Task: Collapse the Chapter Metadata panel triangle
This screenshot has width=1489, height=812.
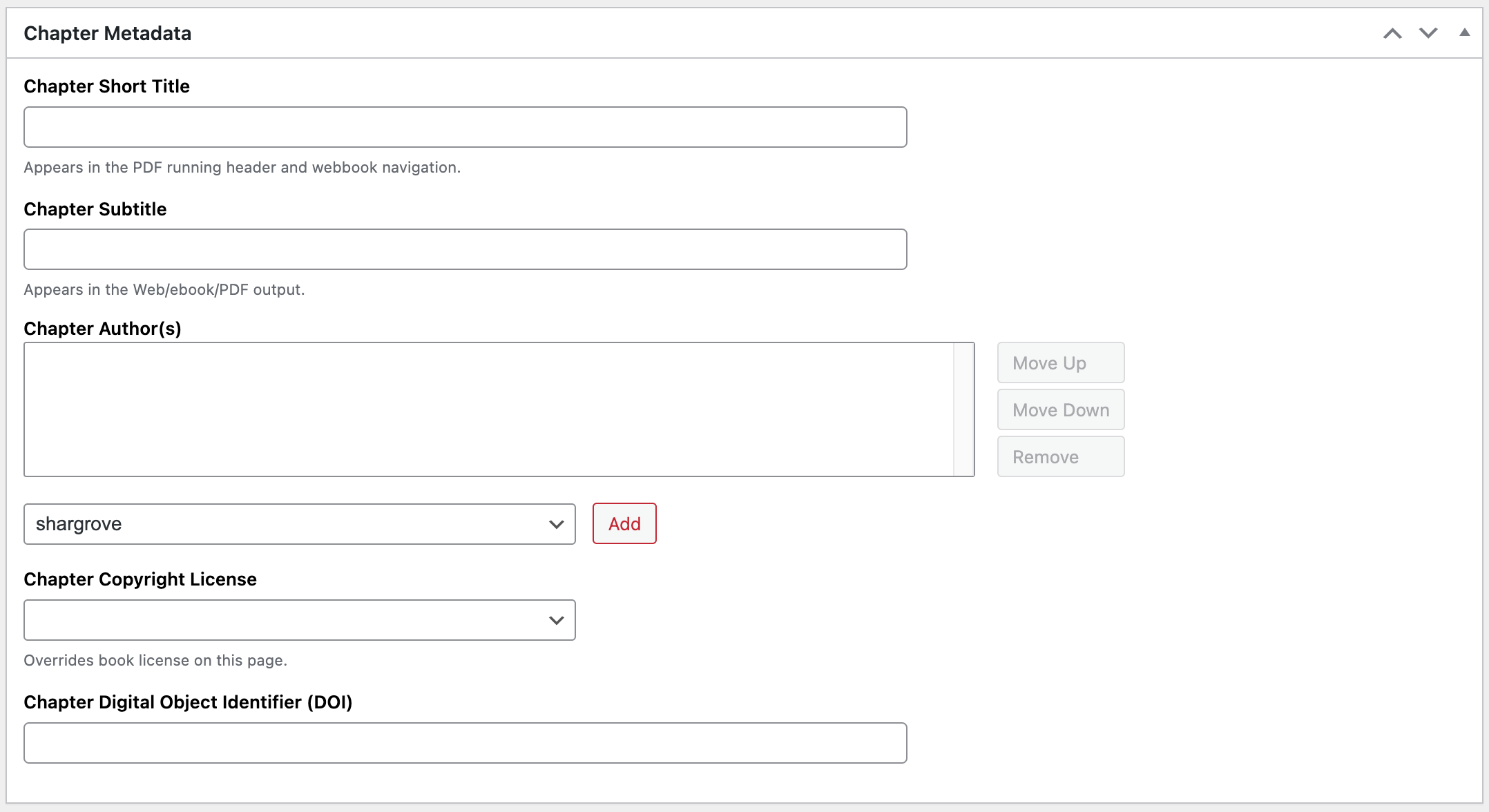Action: click(x=1464, y=32)
